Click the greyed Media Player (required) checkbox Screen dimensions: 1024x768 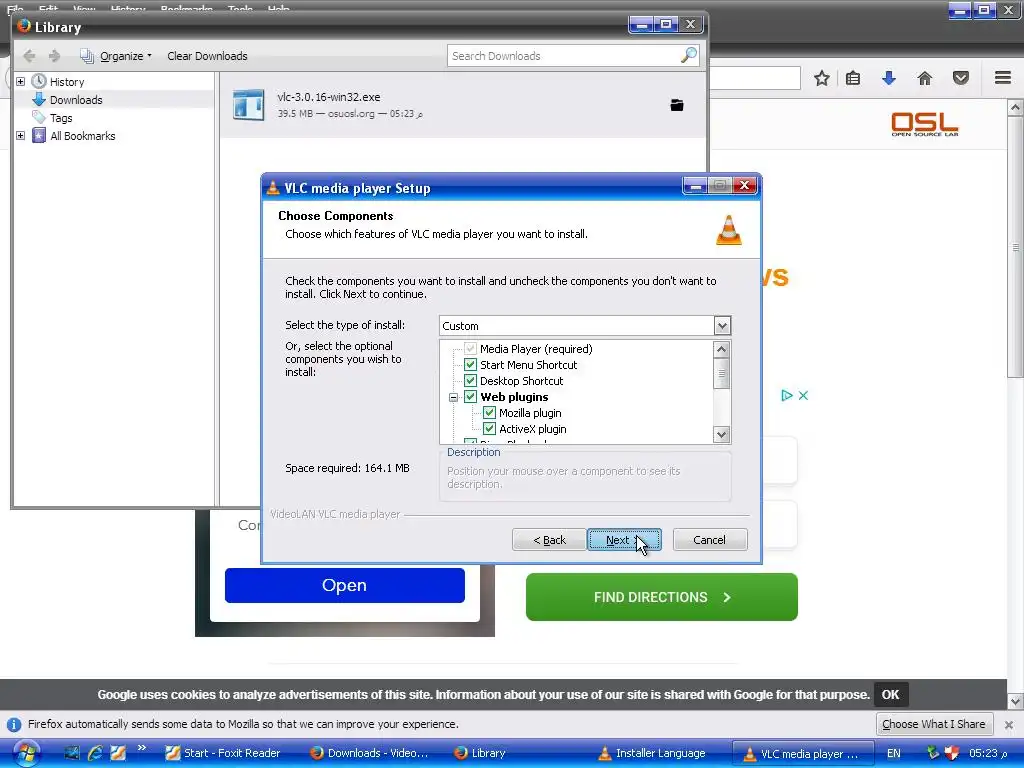[x=470, y=349]
